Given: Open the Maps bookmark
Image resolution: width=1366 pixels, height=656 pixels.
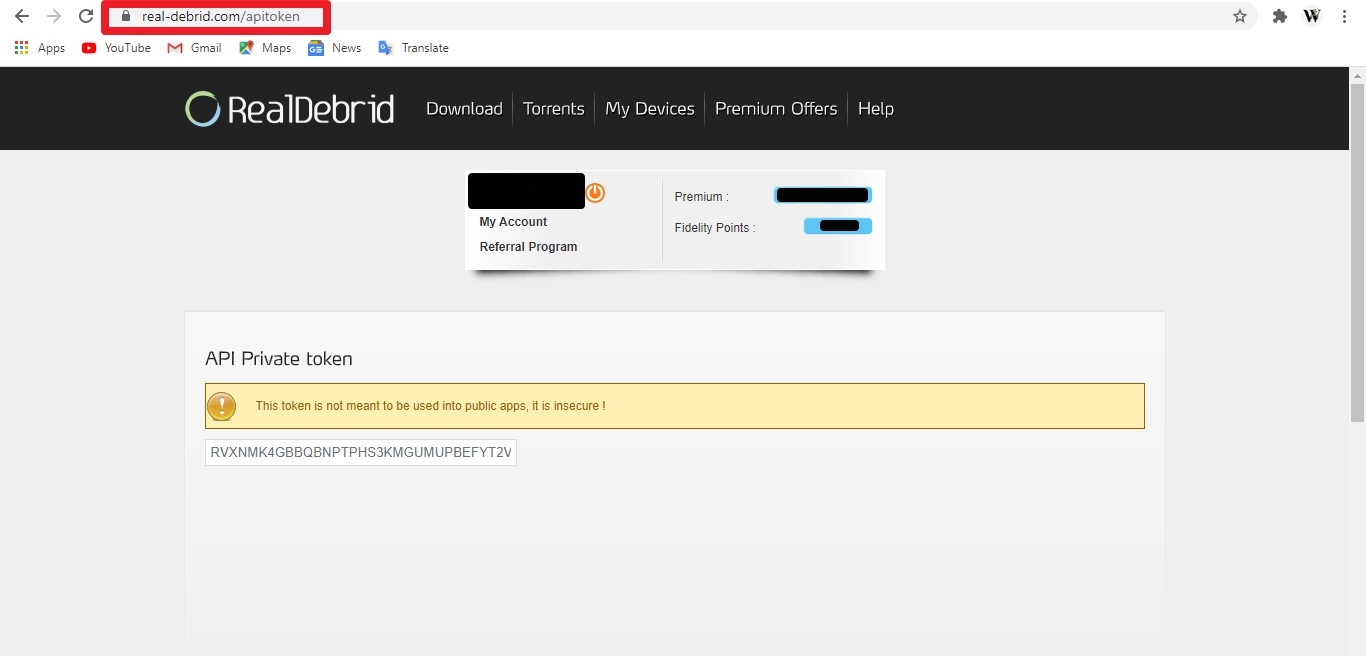Looking at the screenshot, I should click(x=265, y=48).
